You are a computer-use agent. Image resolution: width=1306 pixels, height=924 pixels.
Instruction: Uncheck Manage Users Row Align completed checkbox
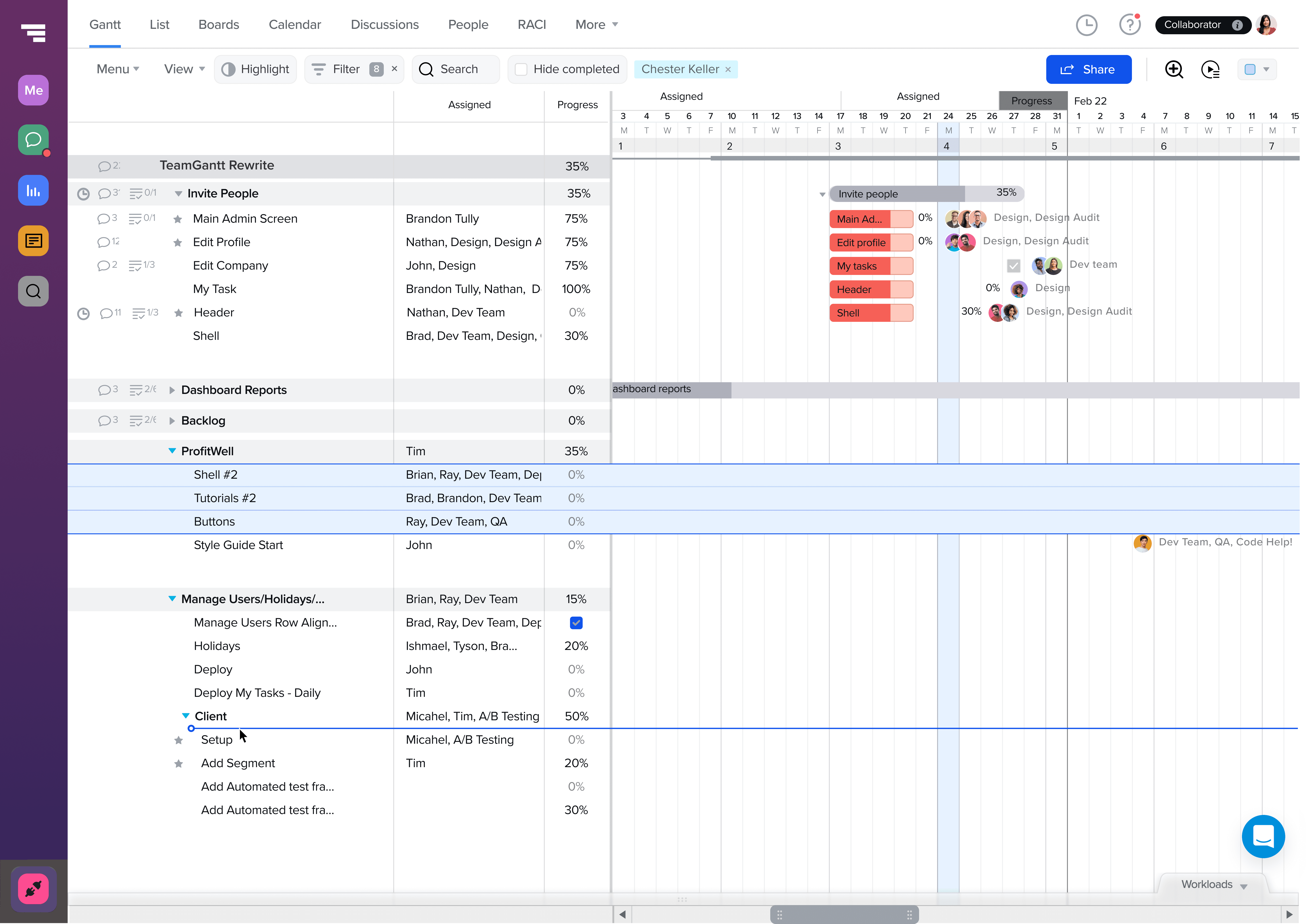tap(576, 623)
